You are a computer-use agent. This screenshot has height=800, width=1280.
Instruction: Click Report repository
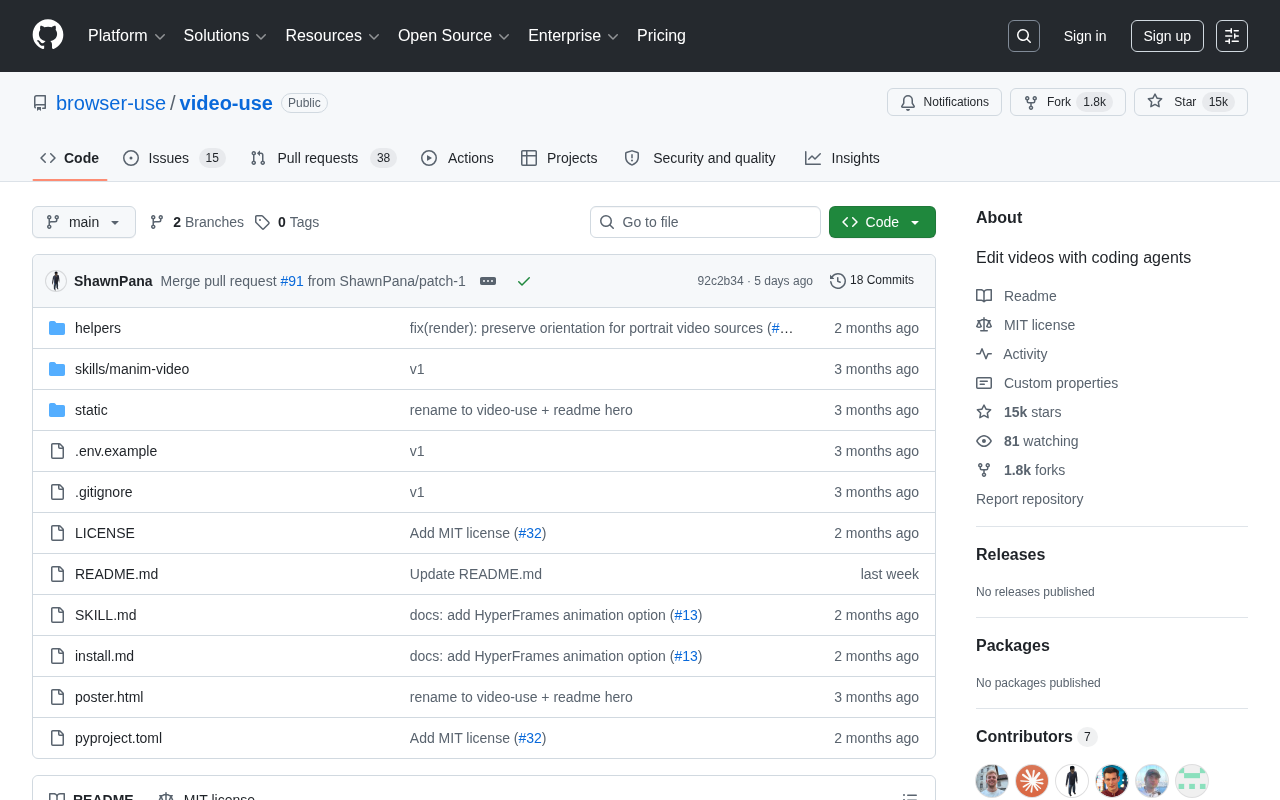(1029, 499)
